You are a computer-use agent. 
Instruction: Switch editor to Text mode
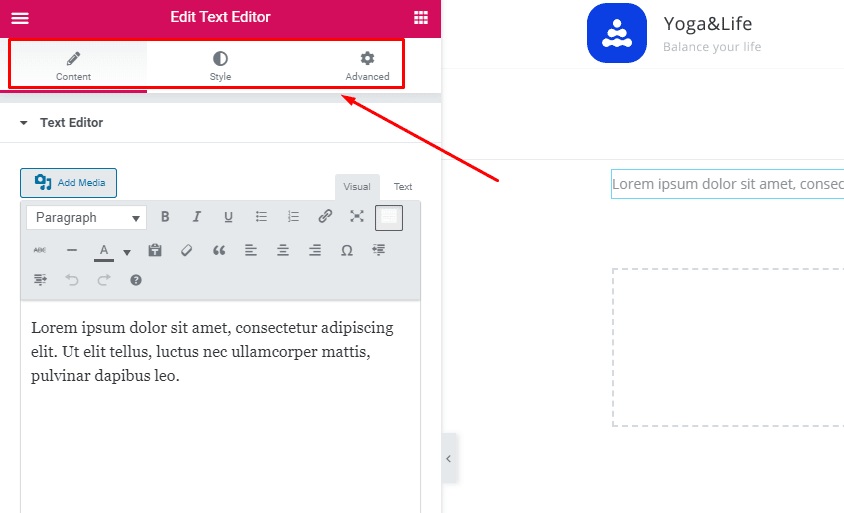(x=402, y=187)
